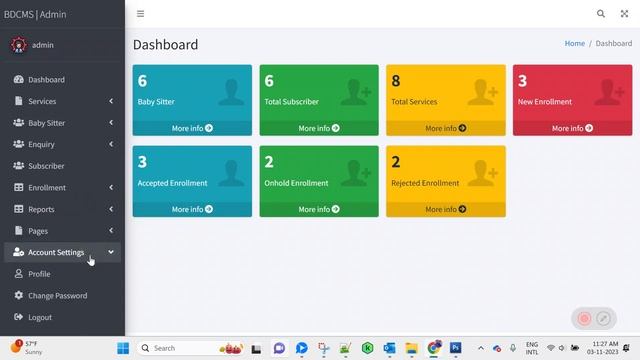
Task: Click the Total Subscriber card user-plus icon
Action: tap(356, 92)
